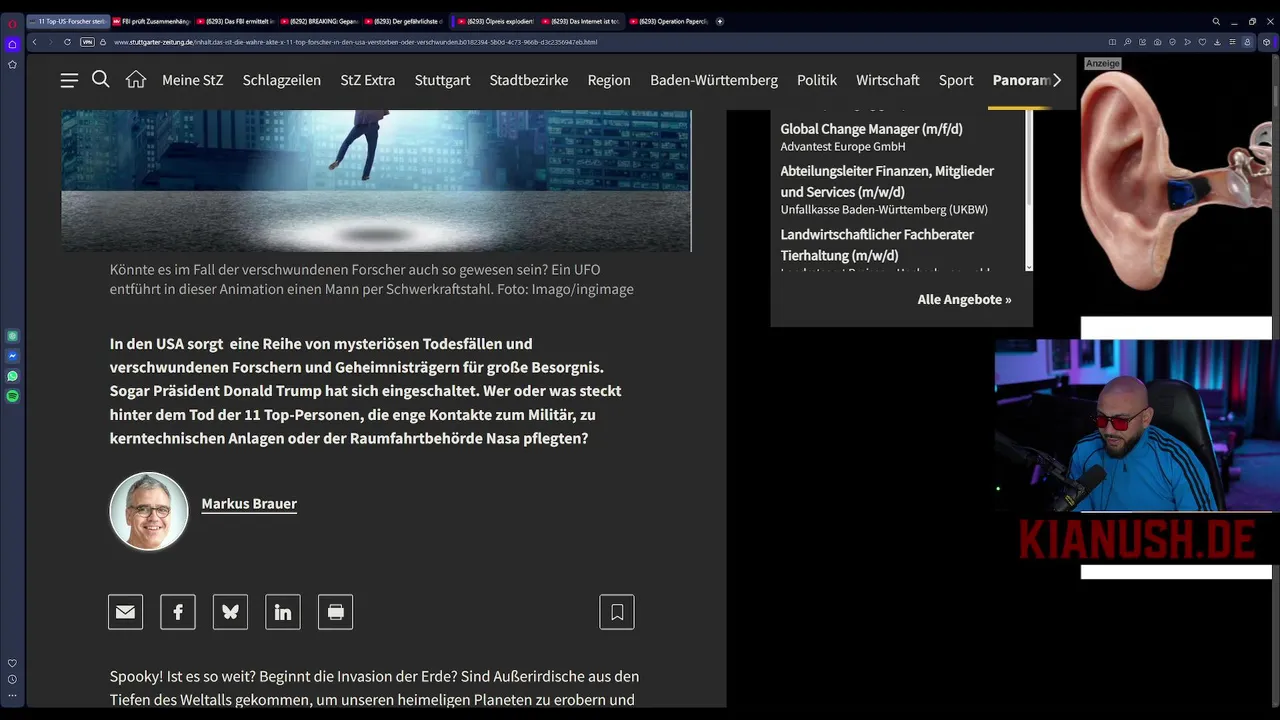Open the search tabs magnifier in title bar
The height and width of the screenshot is (720, 1280).
[1216, 21]
